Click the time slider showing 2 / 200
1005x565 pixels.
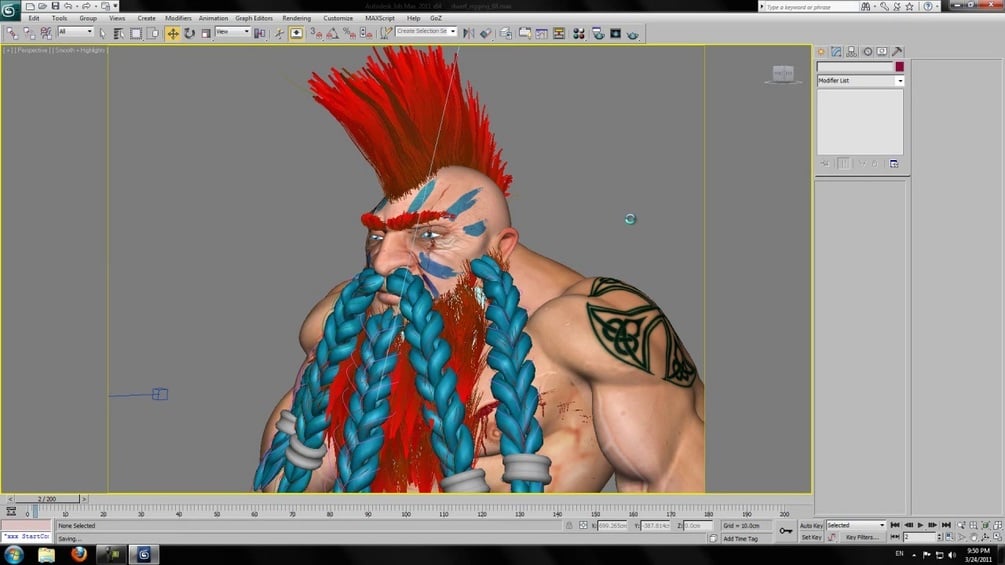47,498
